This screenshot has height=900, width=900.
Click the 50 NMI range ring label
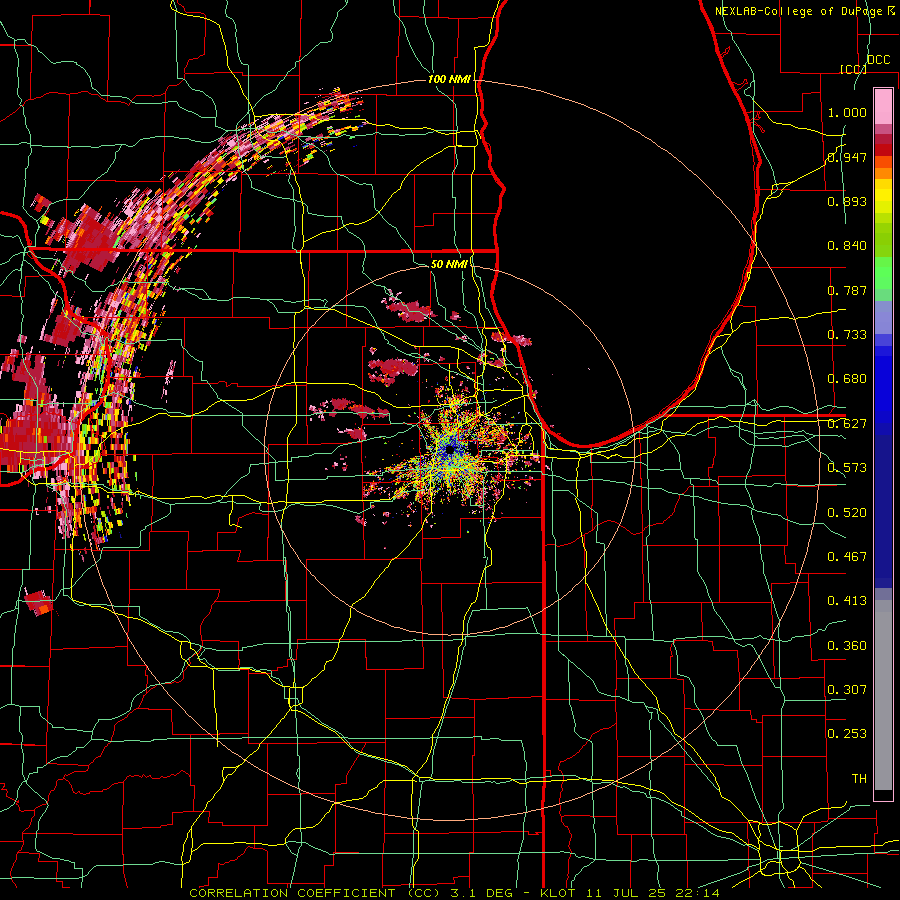pos(449,264)
